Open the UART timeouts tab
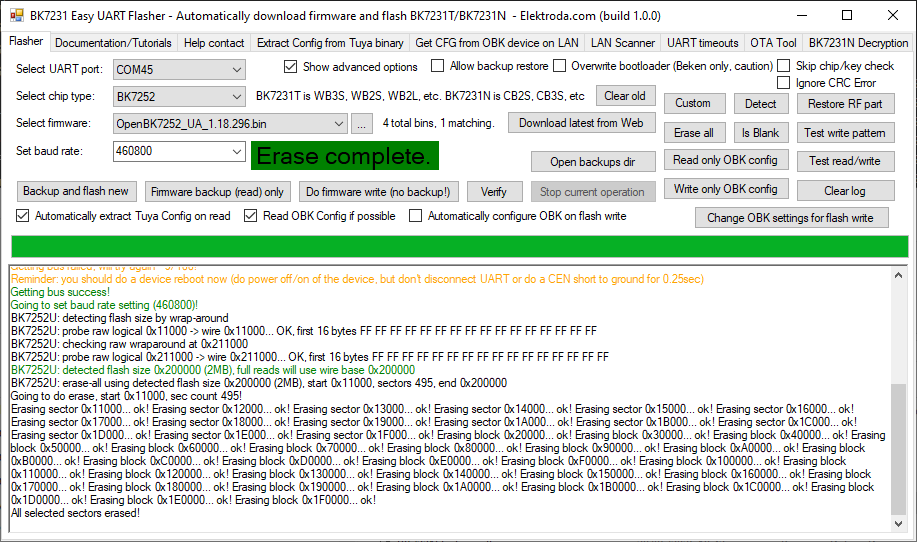This screenshot has width=917, height=542. (x=702, y=43)
